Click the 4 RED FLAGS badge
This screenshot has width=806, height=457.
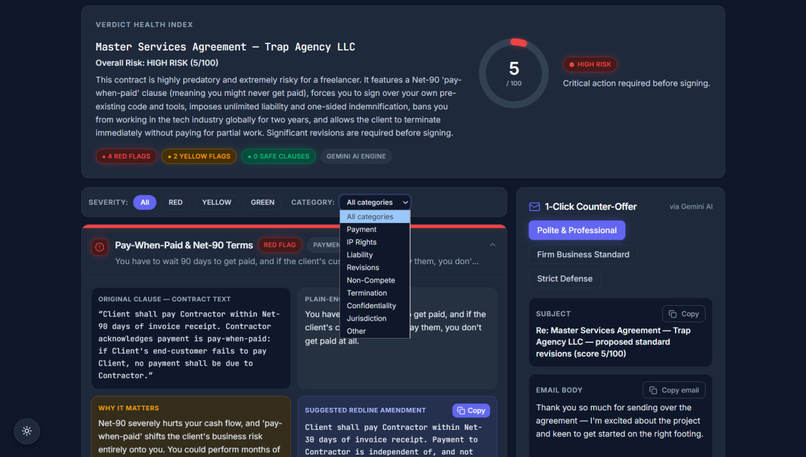pos(126,156)
